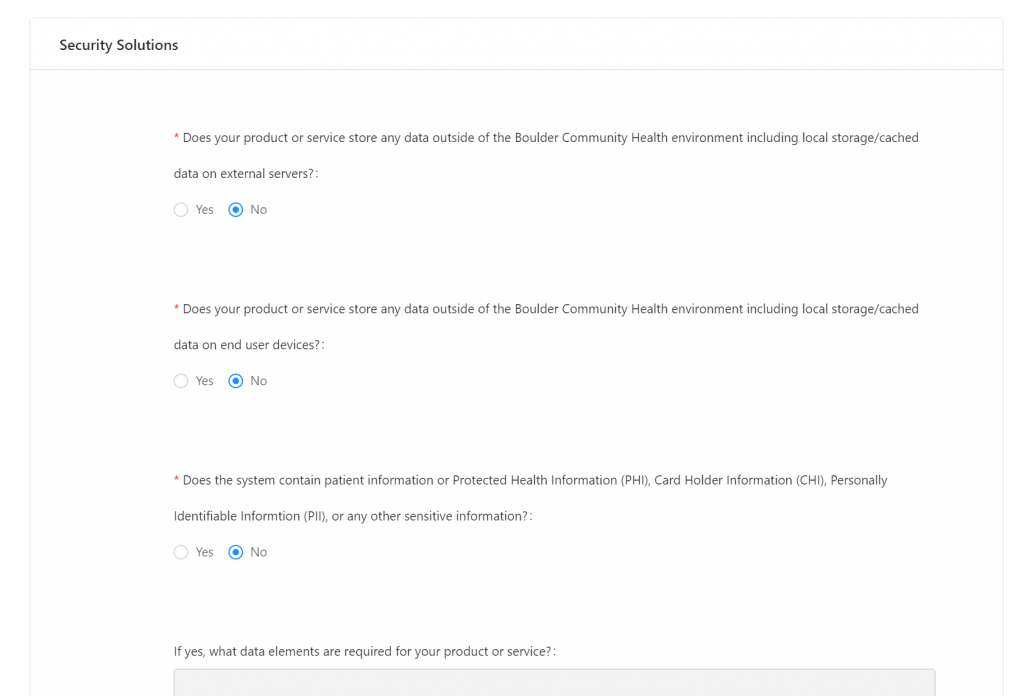Viewport: 1024px width, 696px height.
Task: Click the Yes label under the first question
Action: click(x=204, y=210)
